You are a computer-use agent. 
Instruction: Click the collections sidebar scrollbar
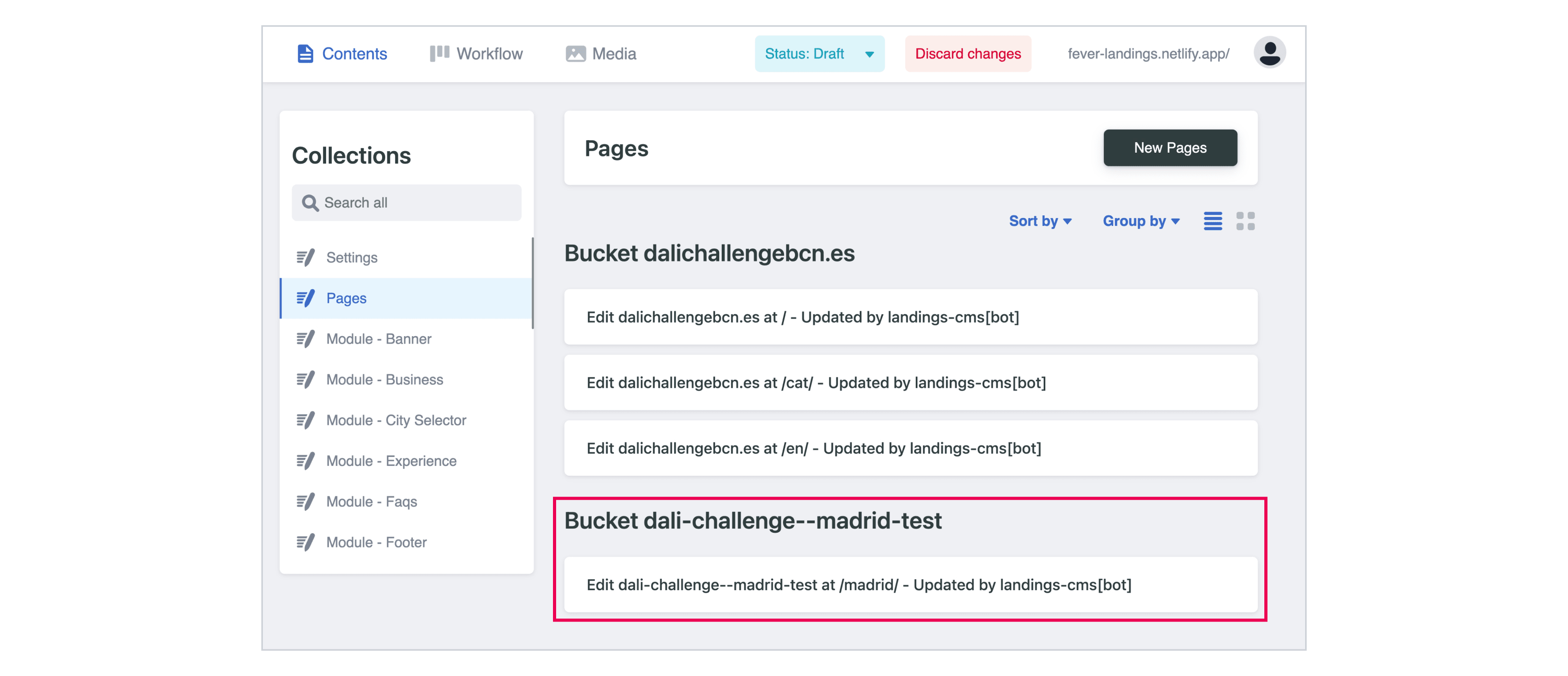(533, 283)
